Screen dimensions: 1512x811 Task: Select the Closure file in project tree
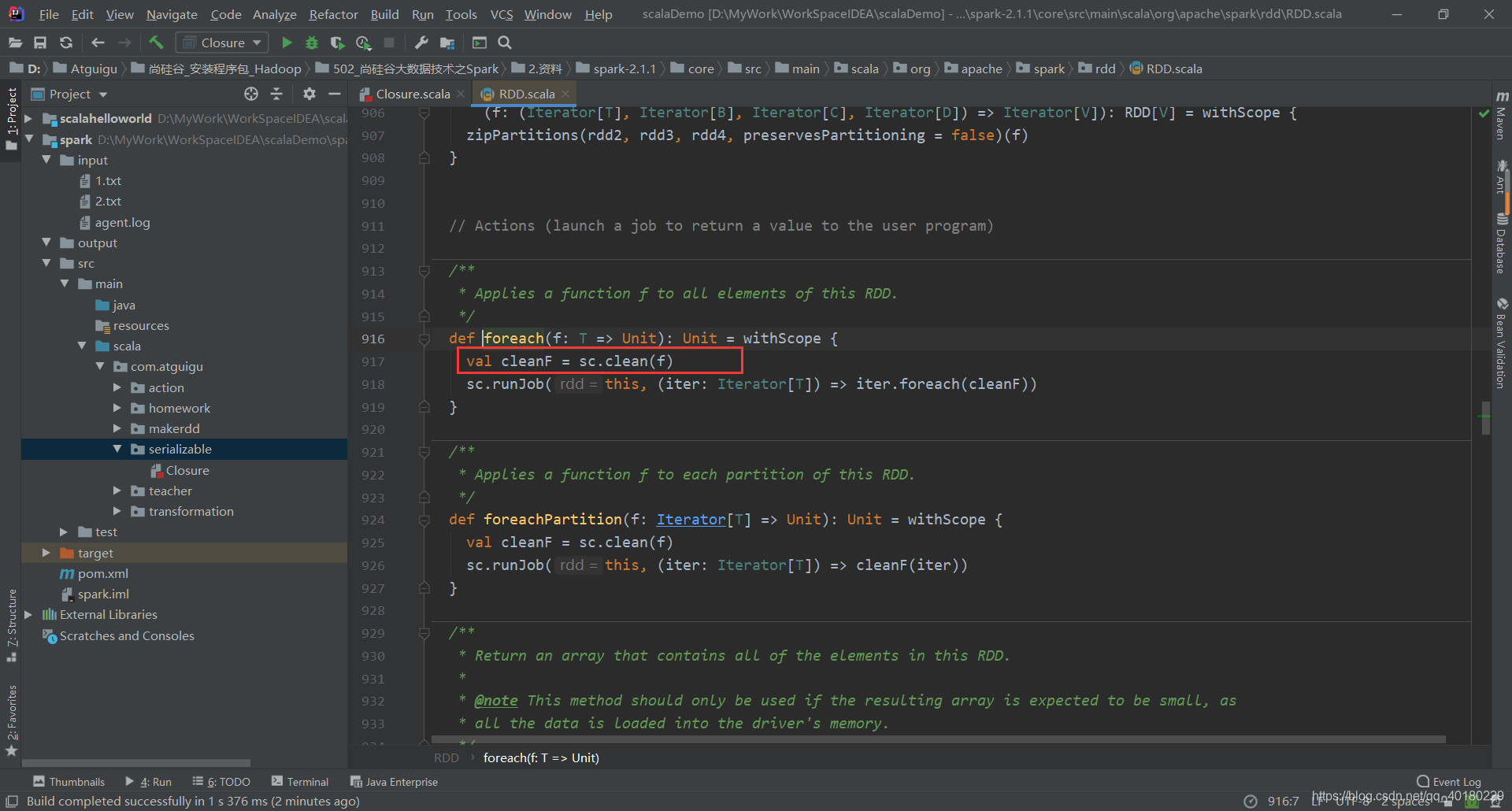coord(187,470)
